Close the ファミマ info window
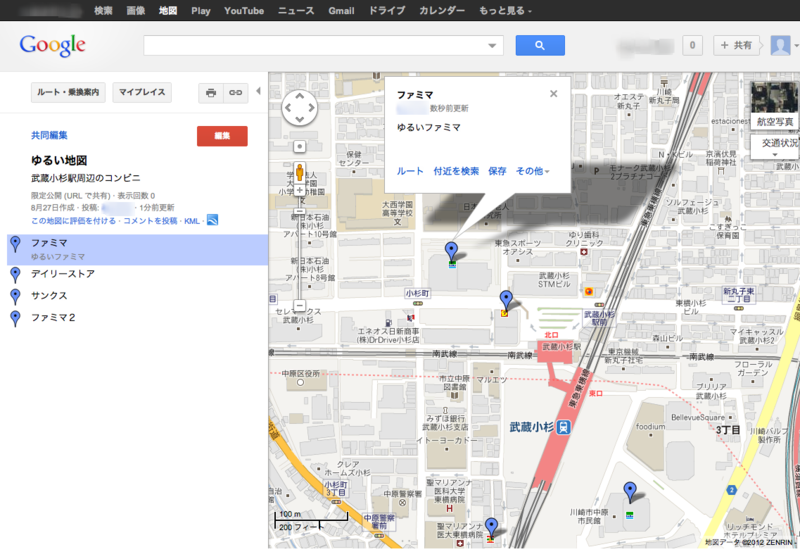This screenshot has width=800, height=559. point(554,94)
